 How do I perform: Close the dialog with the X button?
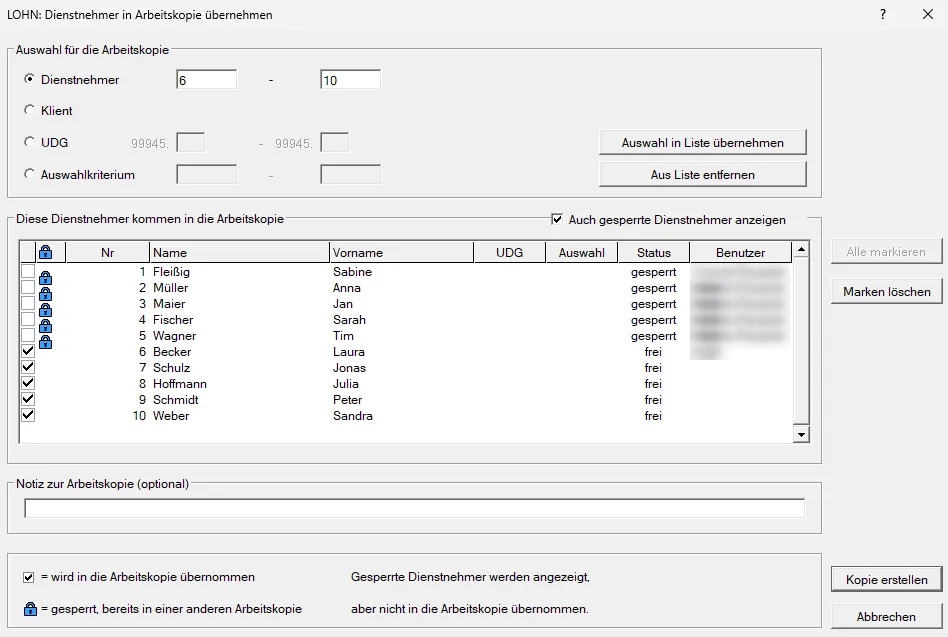(x=928, y=15)
